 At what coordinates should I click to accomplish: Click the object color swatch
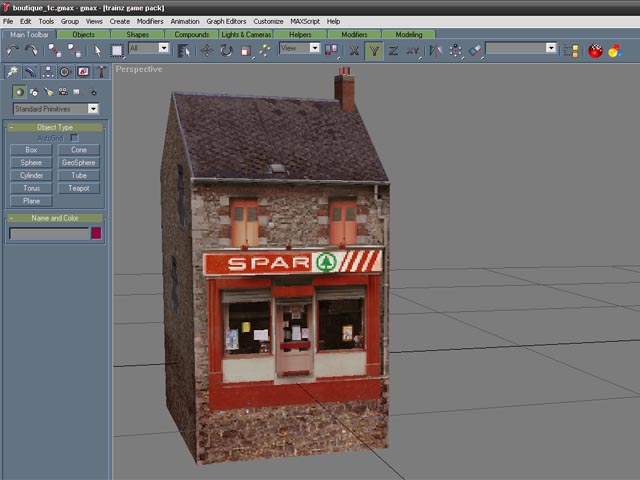(x=96, y=233)
